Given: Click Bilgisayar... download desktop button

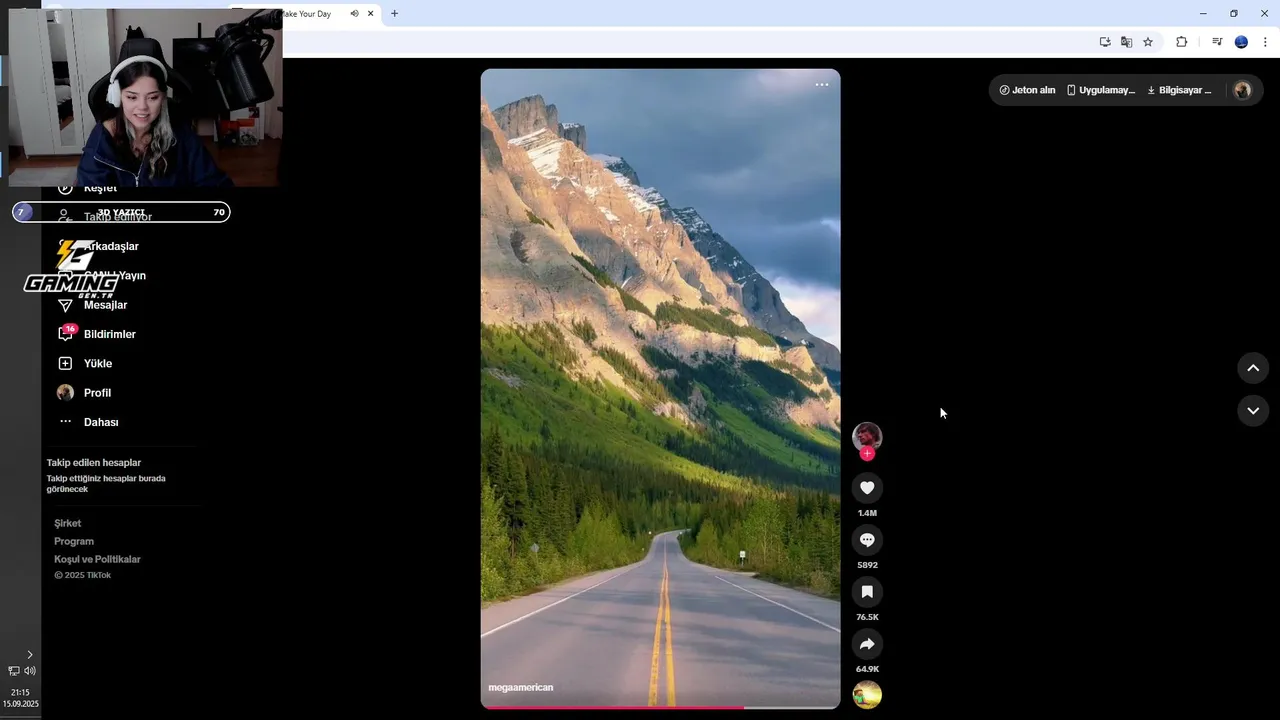Looking at the screenshot, I should pos(1179,90).
